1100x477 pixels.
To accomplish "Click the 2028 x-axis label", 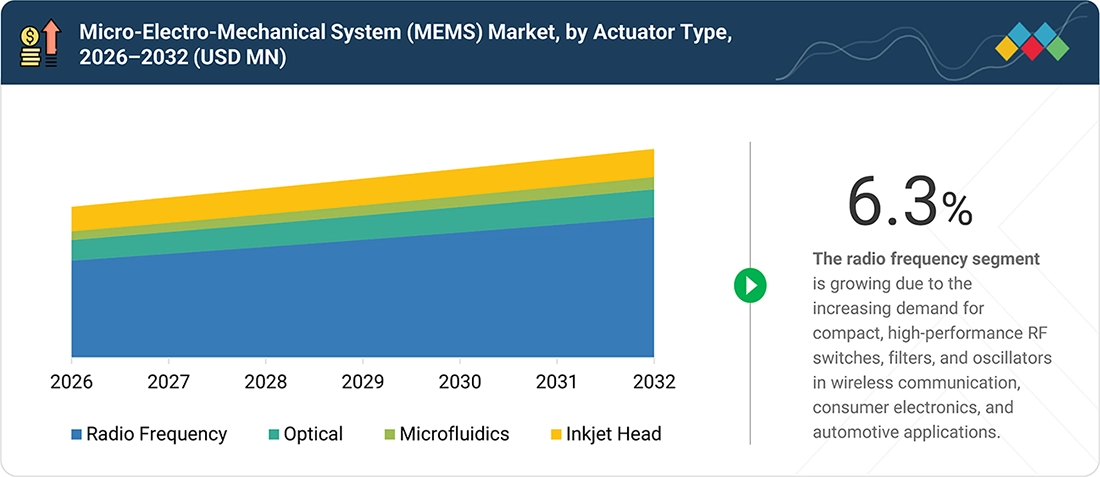I will [266, 383].
